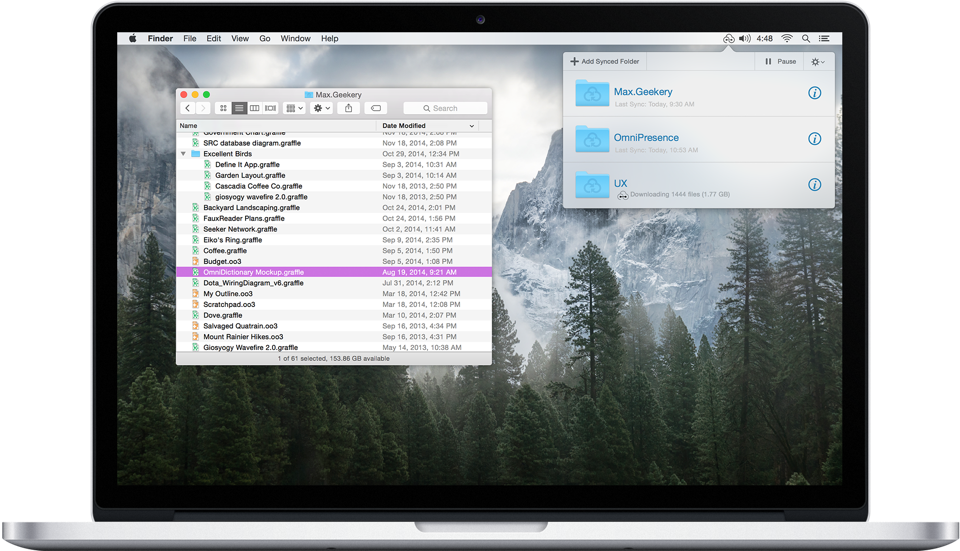Open the Action gear dropdown in Finder toolbar

322,108
